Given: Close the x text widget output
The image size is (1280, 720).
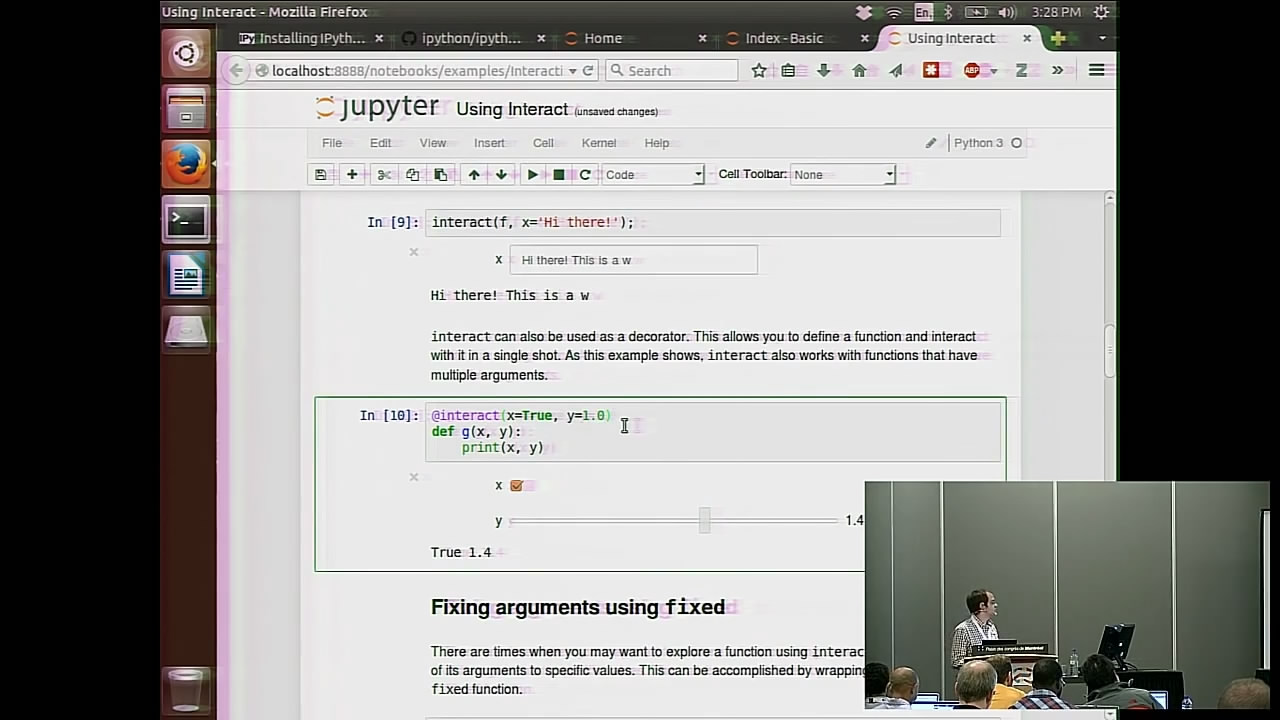Looking at the screenshot, I should coord(414,252).
